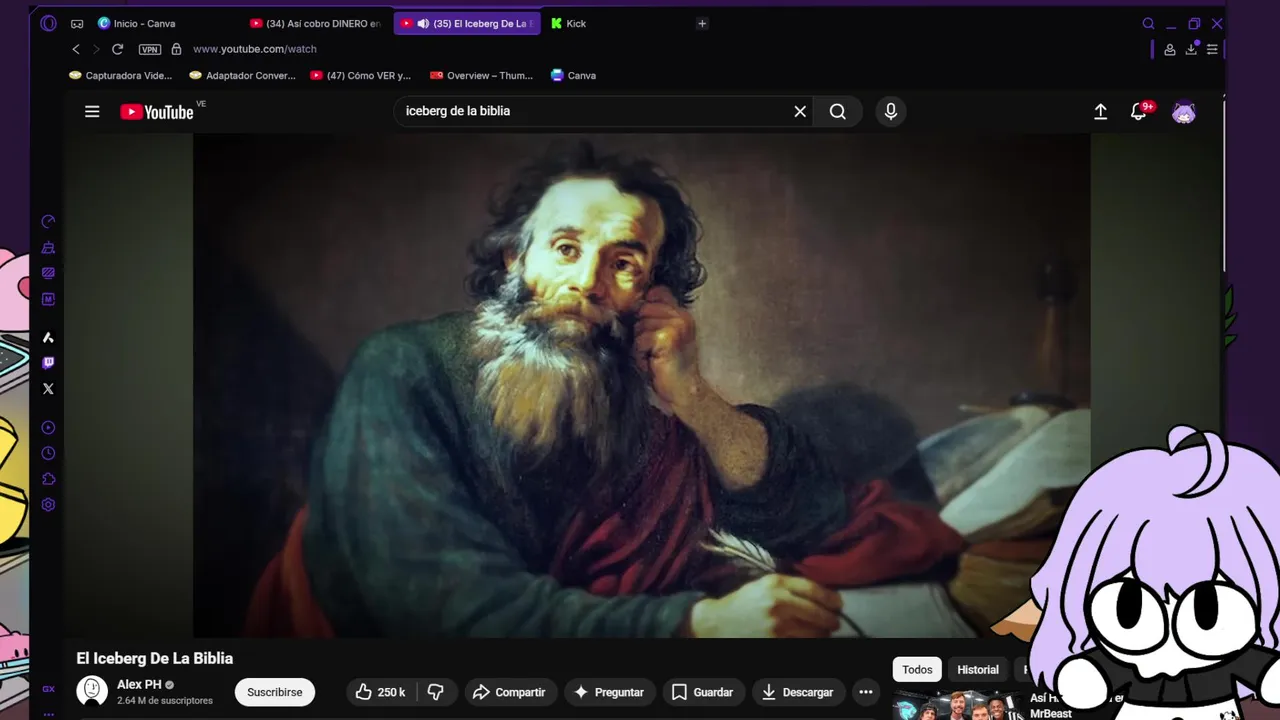Open the Canva bookmark
Image resolution: width=1280 pixels, height=720 pixels.
tap(573, 75)
